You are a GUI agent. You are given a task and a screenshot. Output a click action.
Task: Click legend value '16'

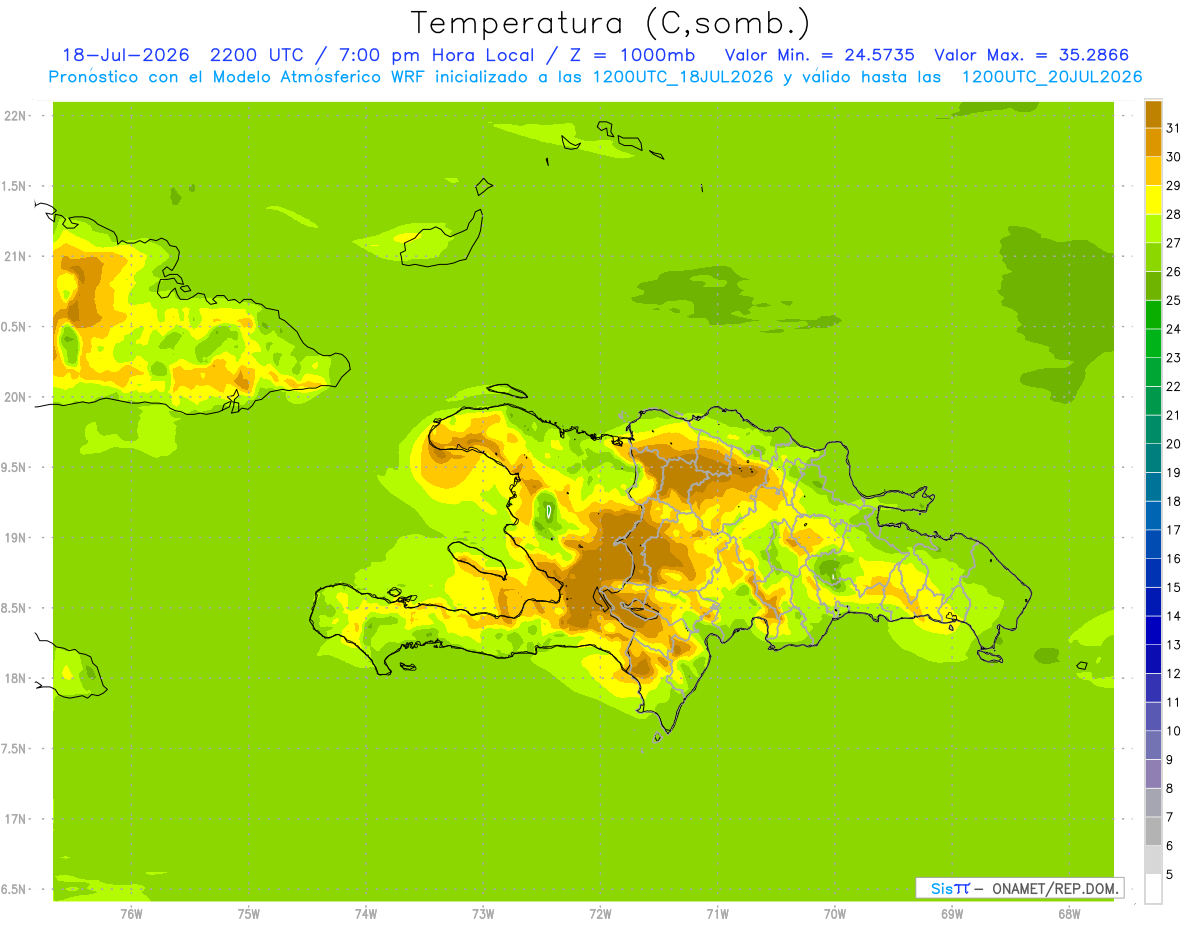pyautogui.click(x=1174, y=559)
